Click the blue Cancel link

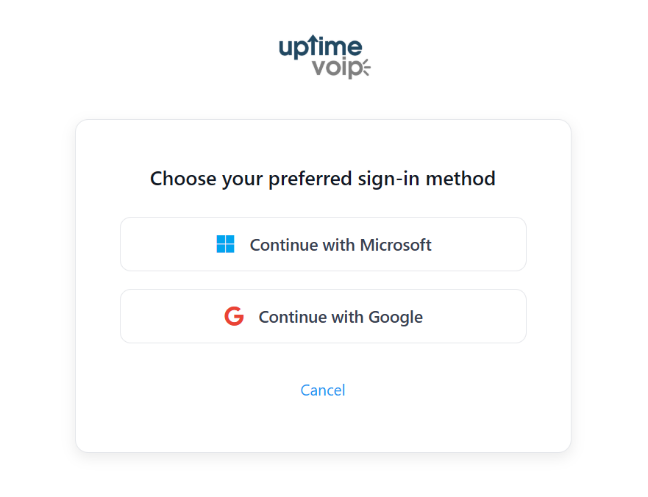coord(323,390)
